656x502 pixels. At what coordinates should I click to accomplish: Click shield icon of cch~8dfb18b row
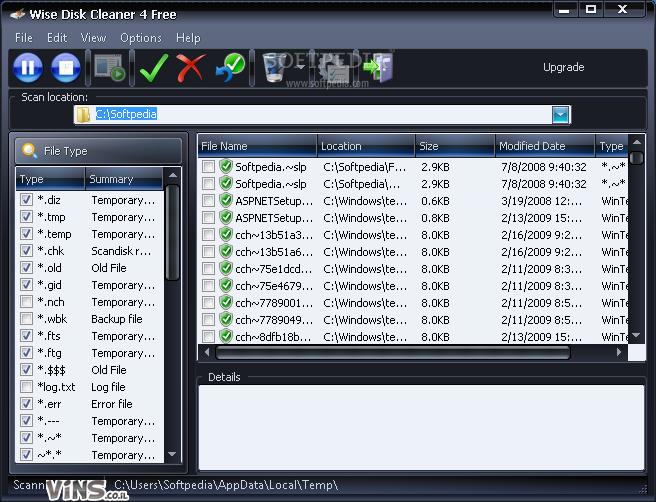click(x=226, y=336)
